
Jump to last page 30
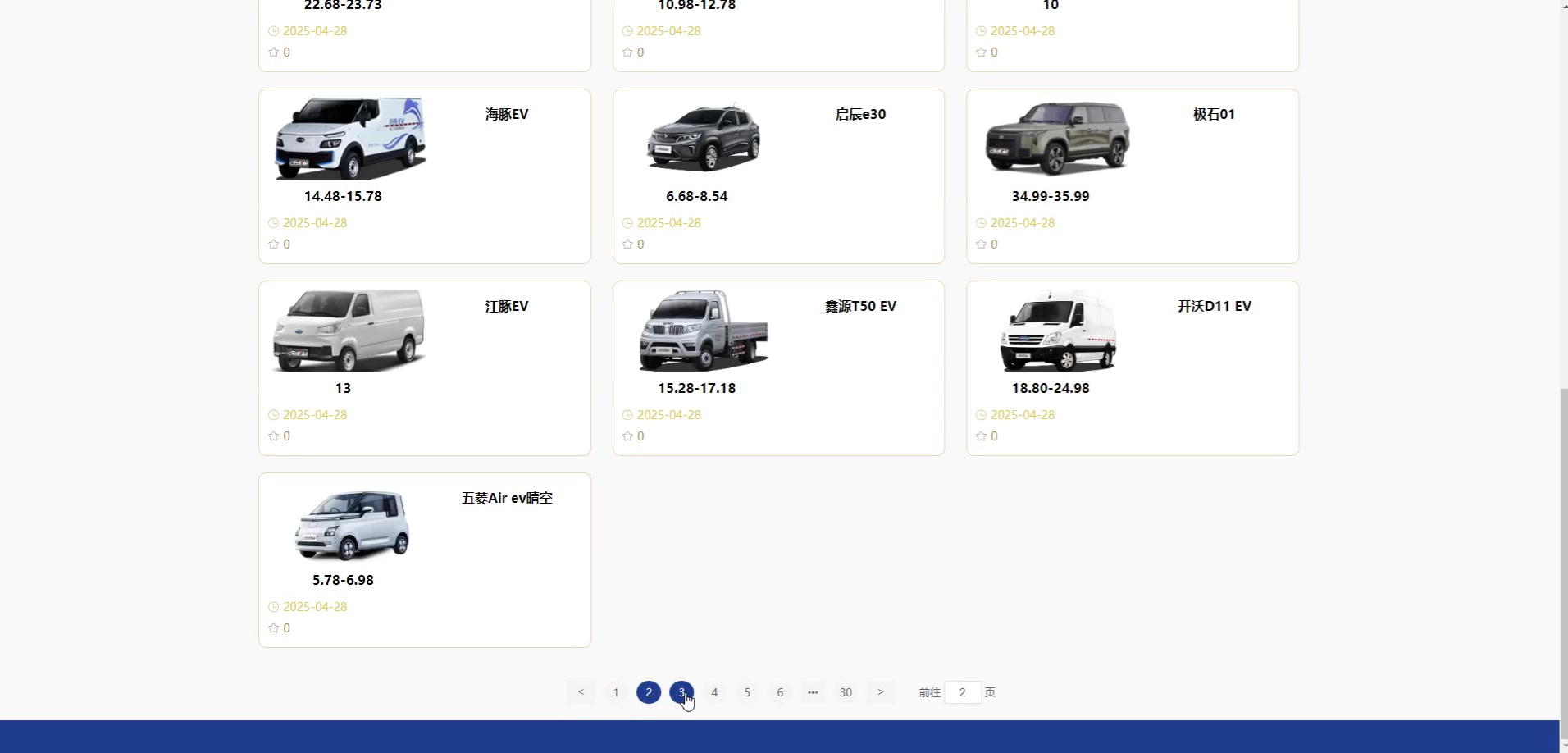point(846,692)
